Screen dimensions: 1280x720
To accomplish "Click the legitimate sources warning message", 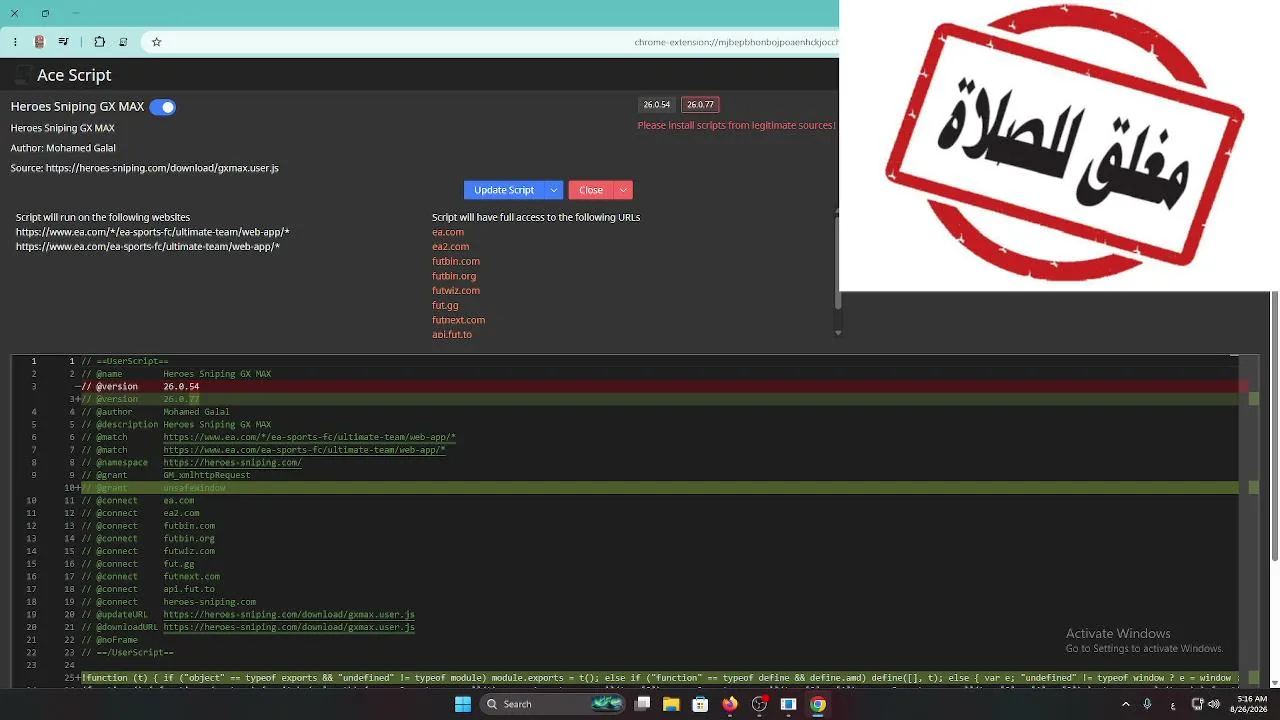I will [737, 125].
